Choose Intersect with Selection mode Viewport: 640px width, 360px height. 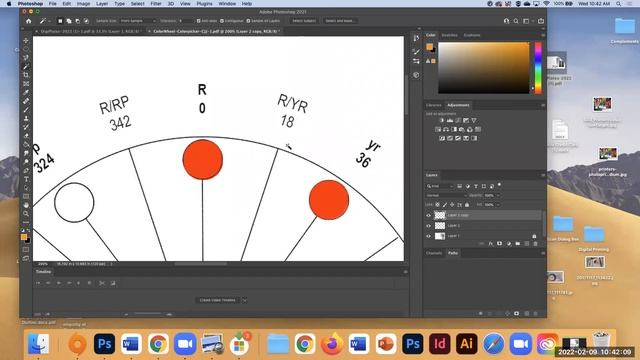point(86,21)
